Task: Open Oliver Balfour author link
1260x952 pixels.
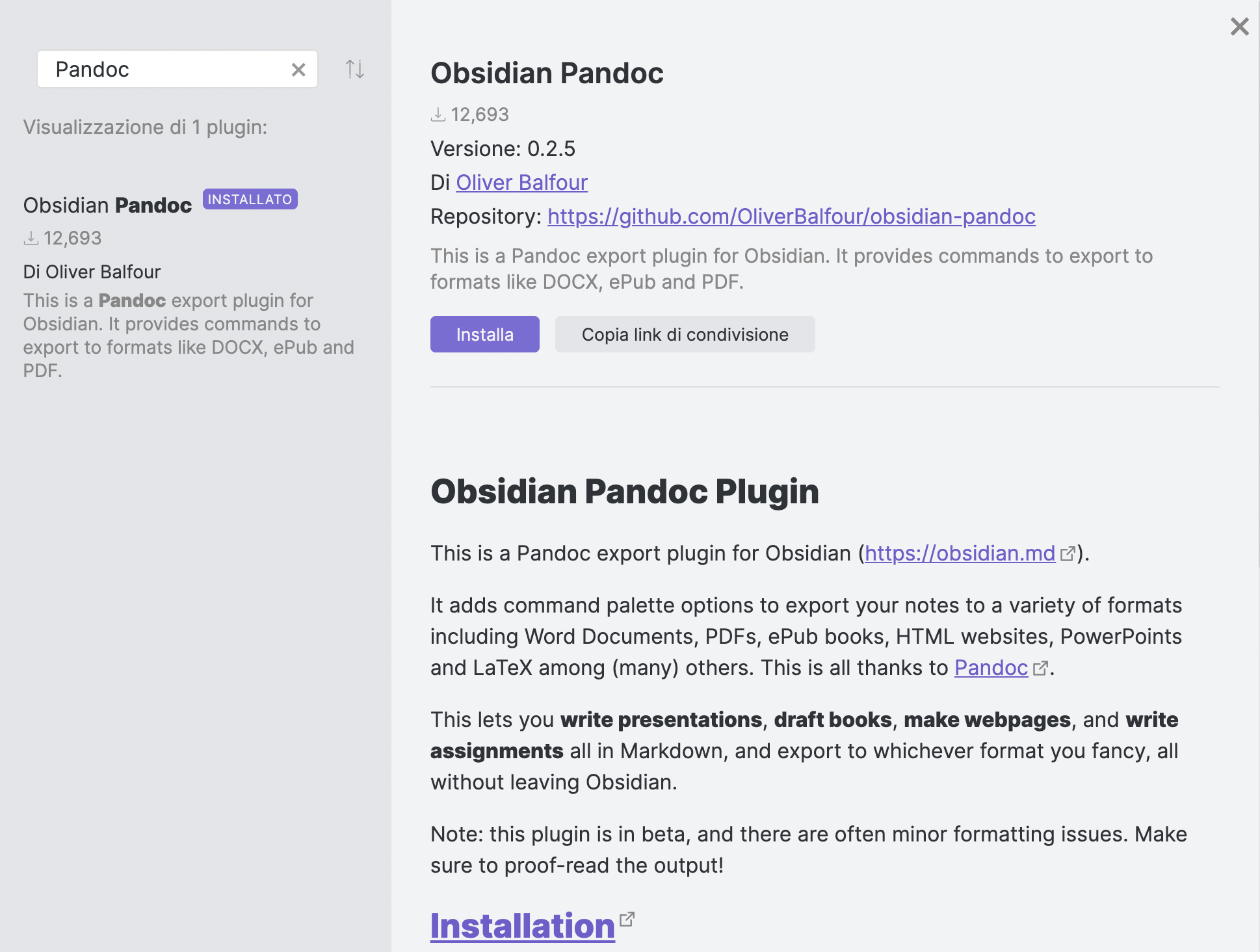Action: (x=522, y=183)
